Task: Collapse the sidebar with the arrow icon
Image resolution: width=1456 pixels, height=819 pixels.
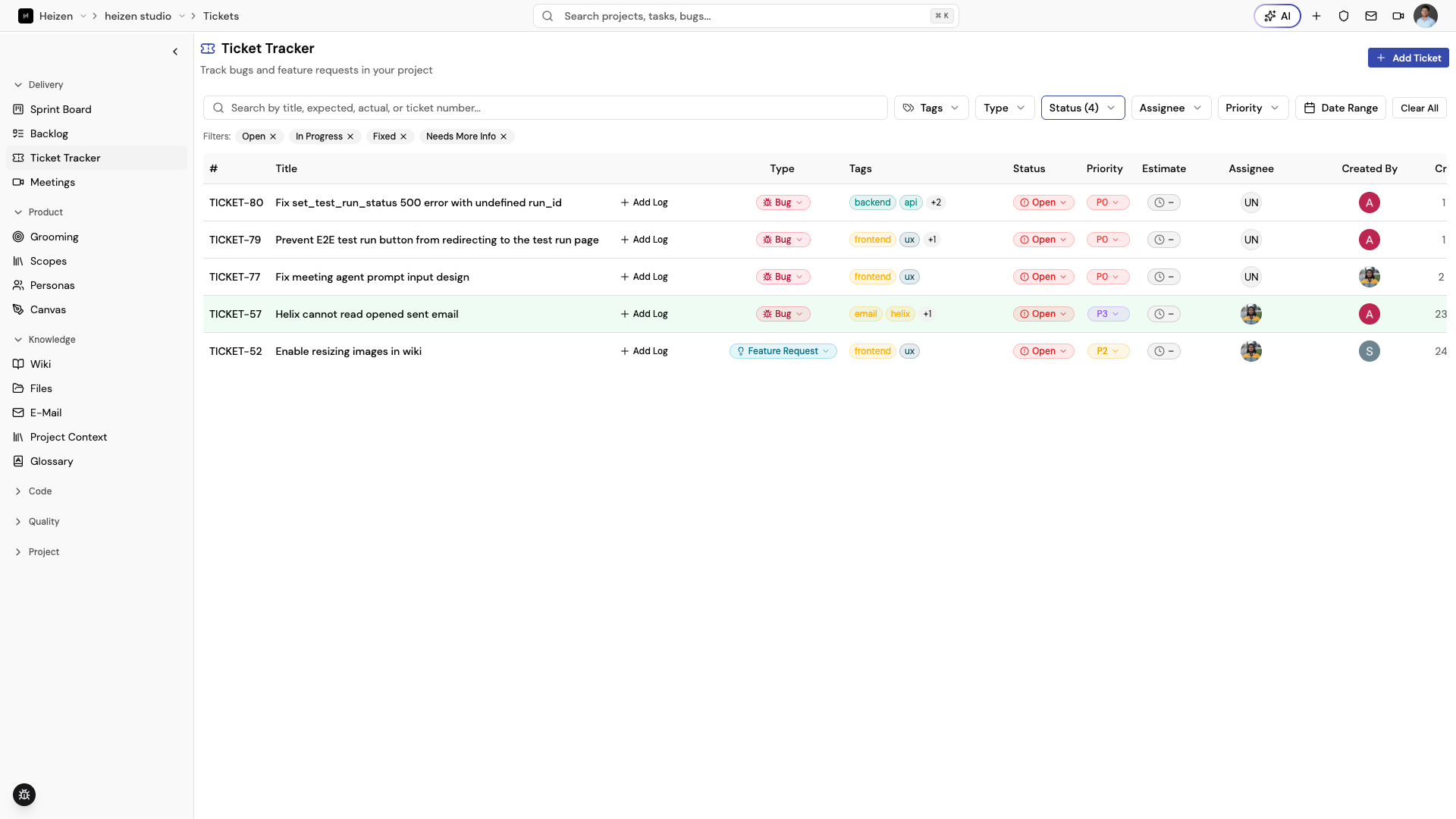Action: pos(175,52)
